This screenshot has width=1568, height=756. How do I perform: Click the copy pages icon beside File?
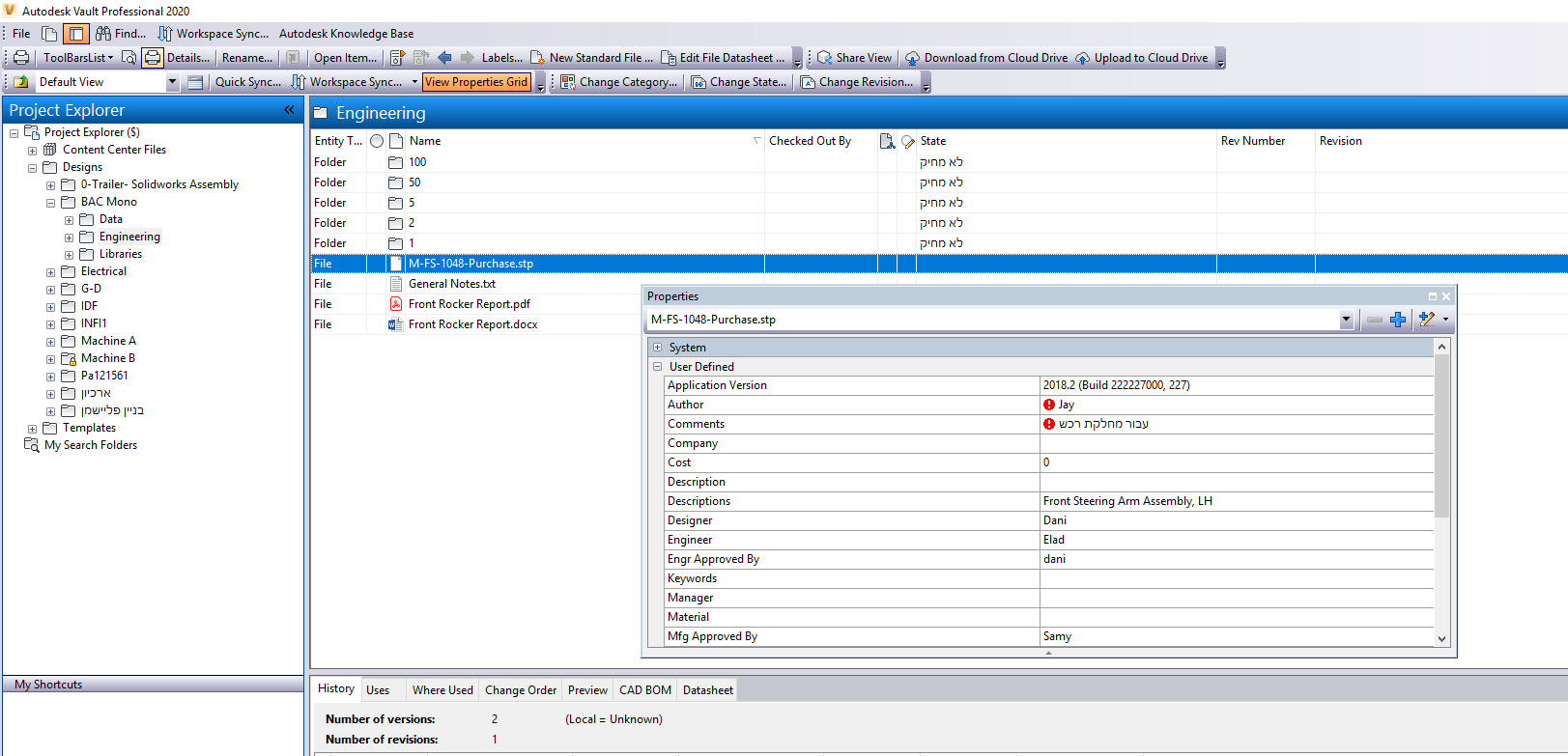pyautogui.click(x=49, y=34)
